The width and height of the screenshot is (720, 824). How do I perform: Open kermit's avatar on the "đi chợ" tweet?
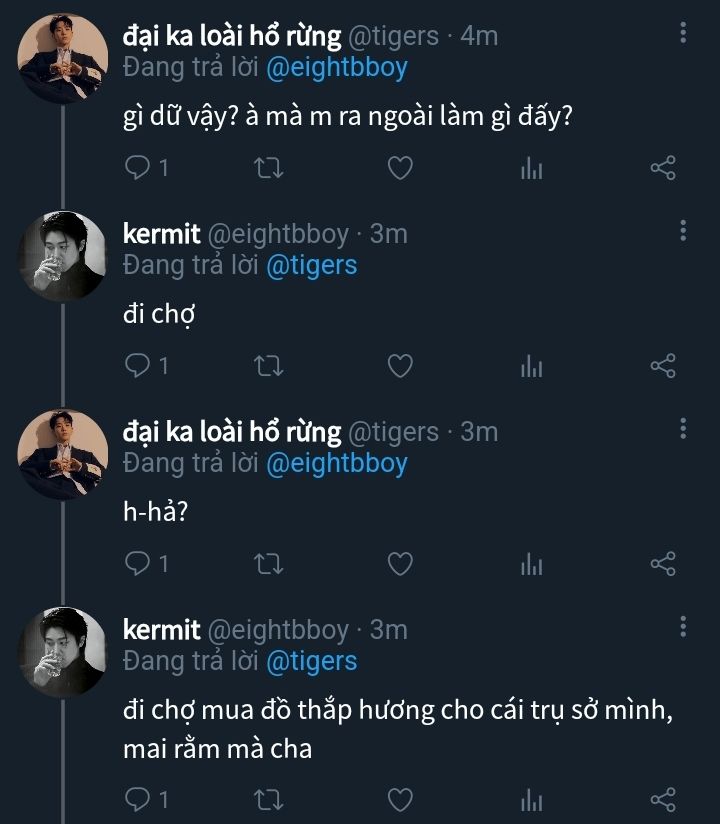pos(62,256)
